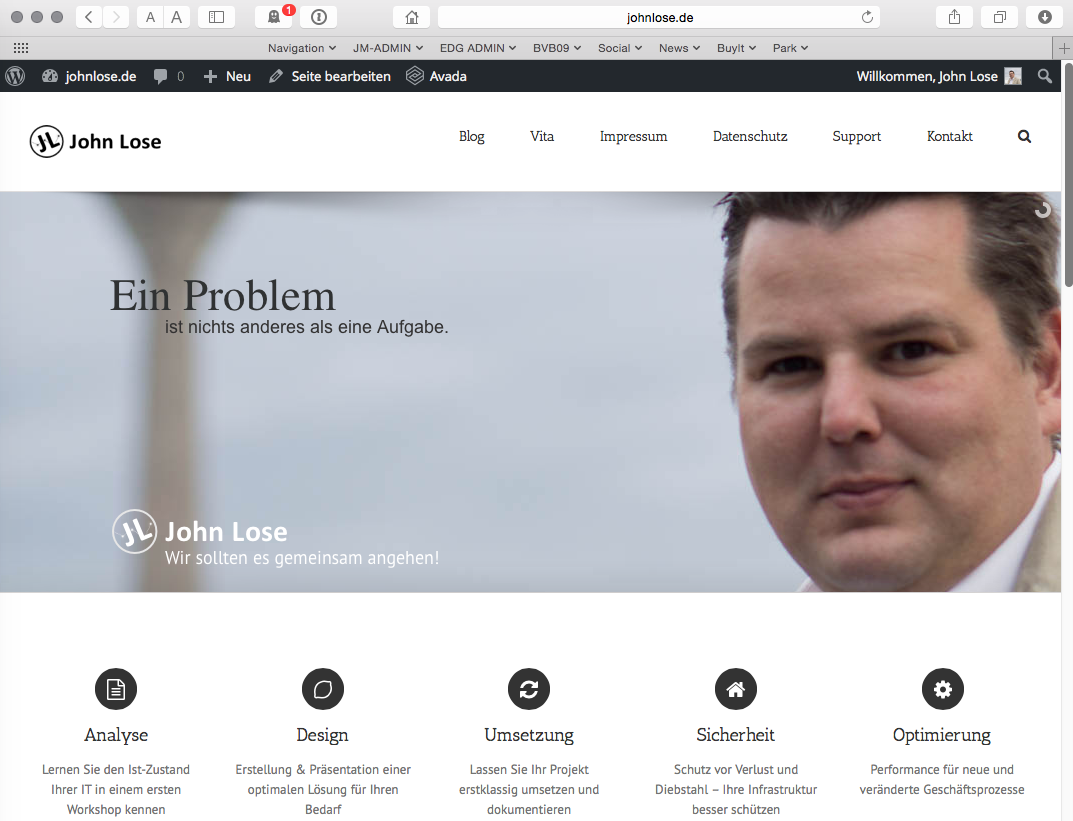
Task: Go to the home page icon
Action: click(x=412, y=17)
